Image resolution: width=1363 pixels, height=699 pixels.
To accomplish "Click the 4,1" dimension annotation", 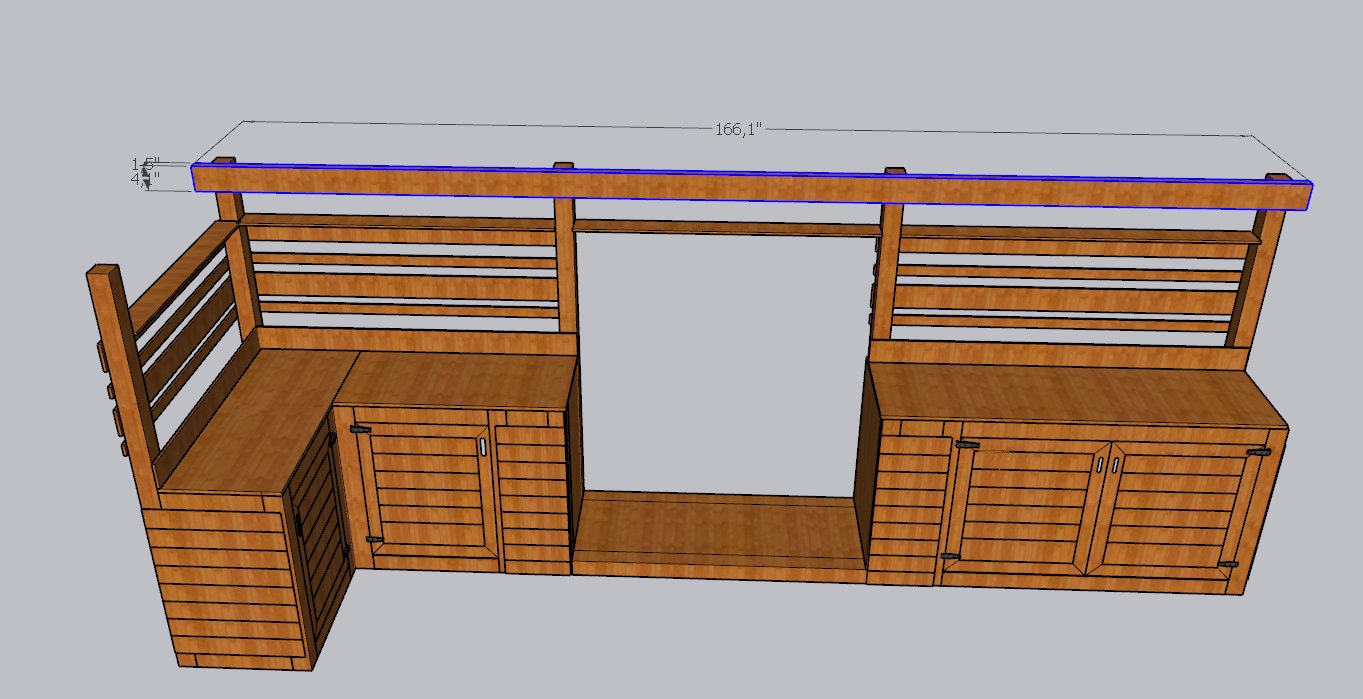I will click(143, 177).
